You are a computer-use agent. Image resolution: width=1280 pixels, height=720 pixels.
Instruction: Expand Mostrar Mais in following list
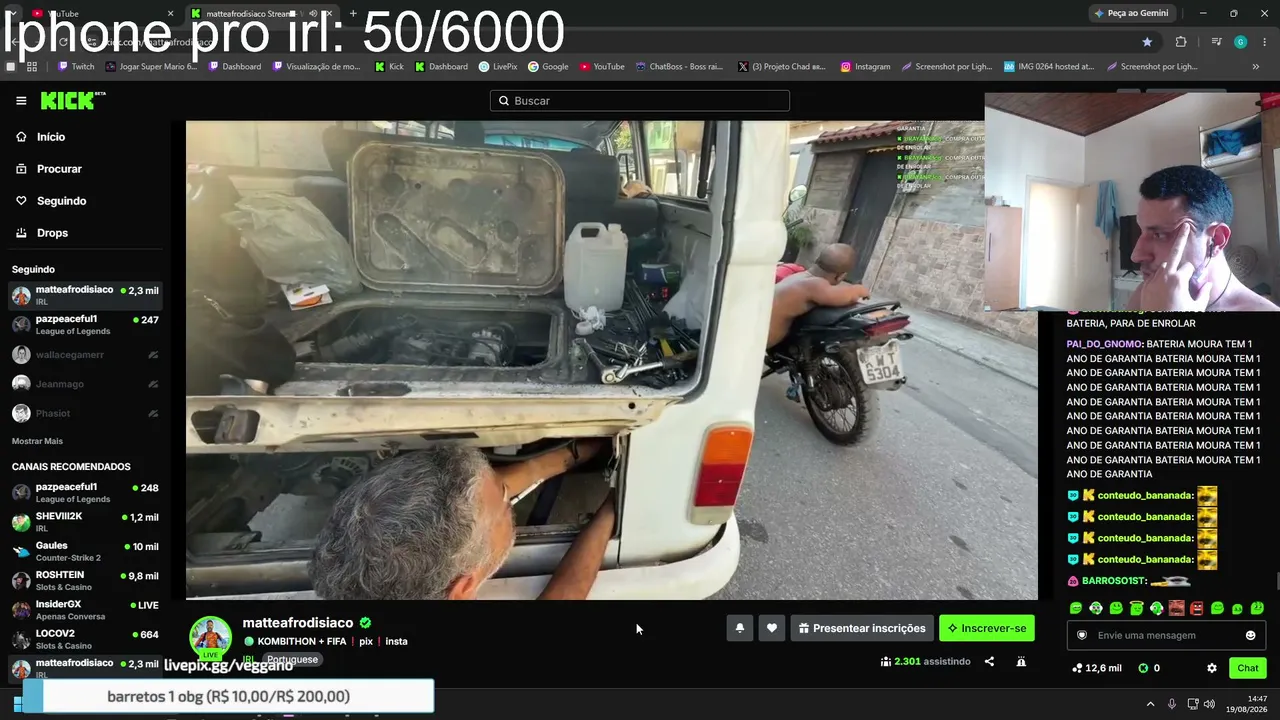coord(37,441)
